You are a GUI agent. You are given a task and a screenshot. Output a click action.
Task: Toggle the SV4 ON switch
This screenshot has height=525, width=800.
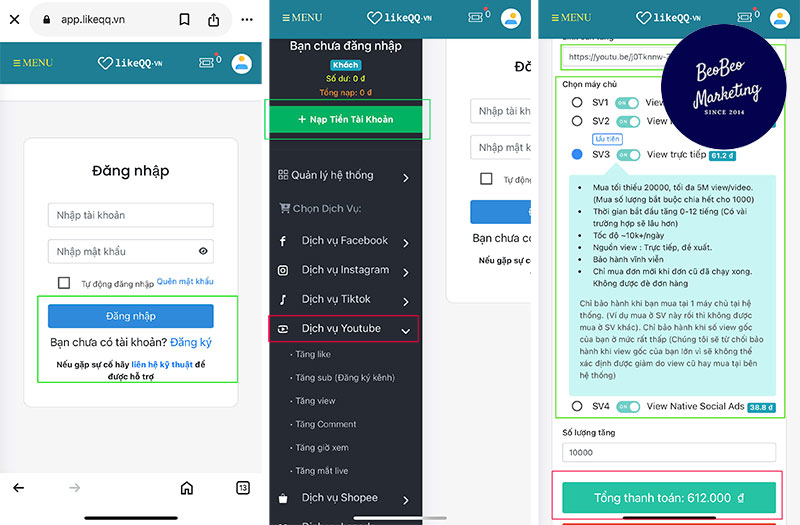(628, 407)
